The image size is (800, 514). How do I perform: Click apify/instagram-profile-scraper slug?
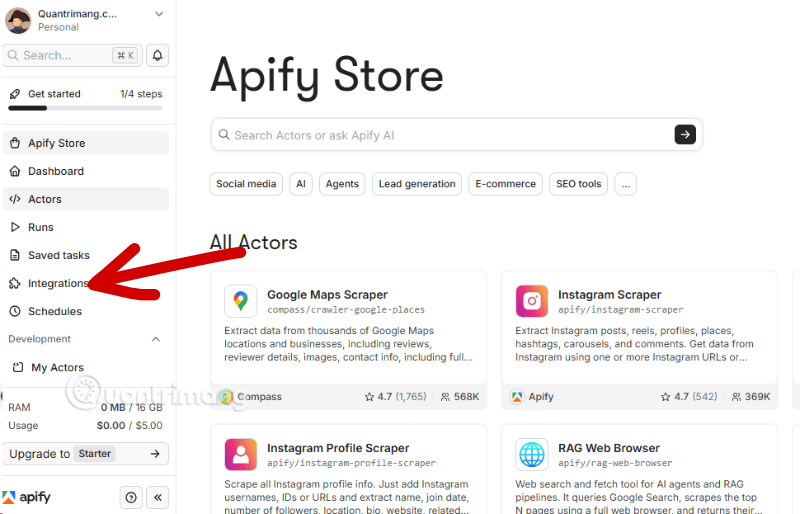click(x=352, y=463)
